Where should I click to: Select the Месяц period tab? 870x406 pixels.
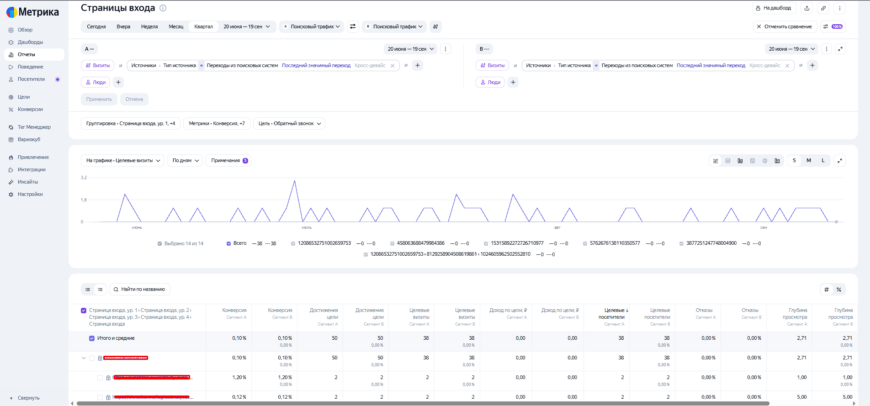click(x=176, y=26)
